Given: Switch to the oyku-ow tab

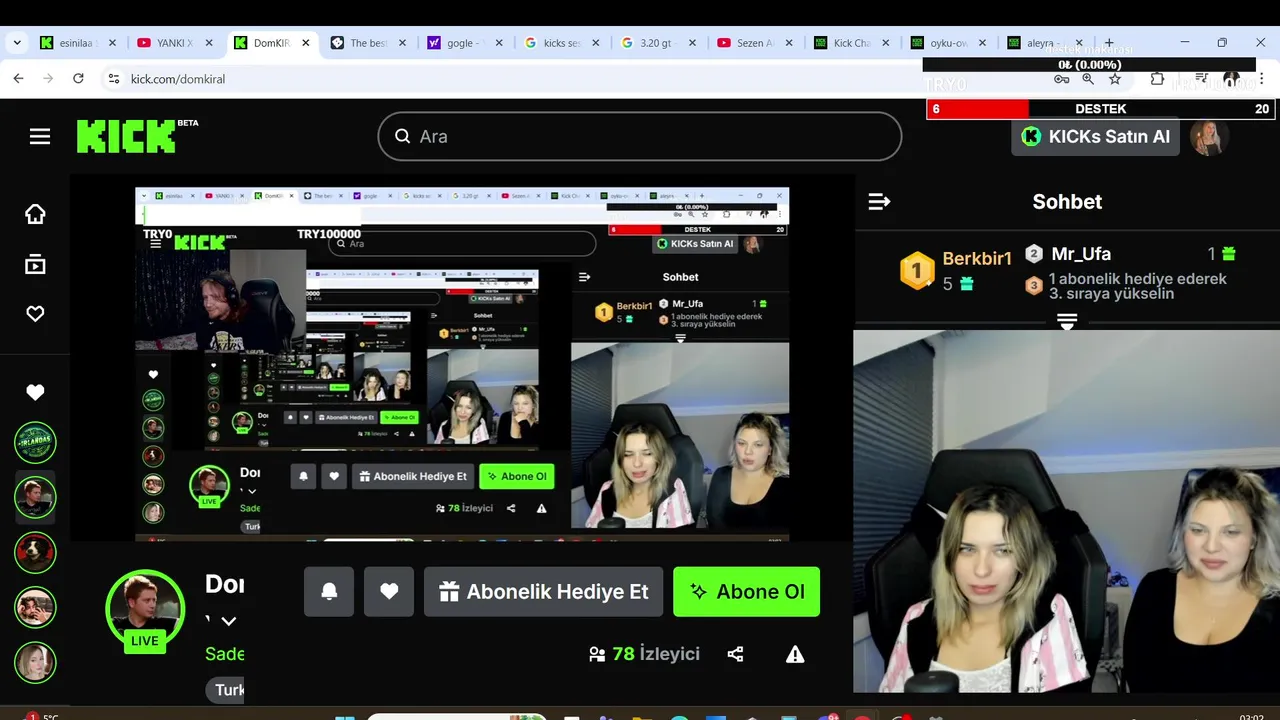Looking at the screenshot, I should (949, 43).
